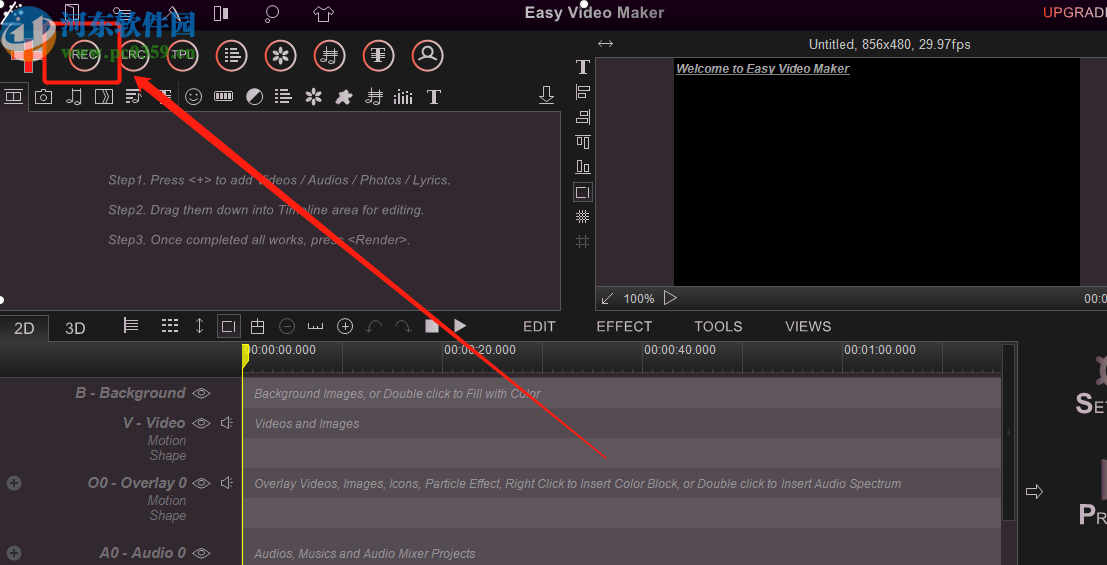
Task: Align objects left in preview
Action: 582,92
